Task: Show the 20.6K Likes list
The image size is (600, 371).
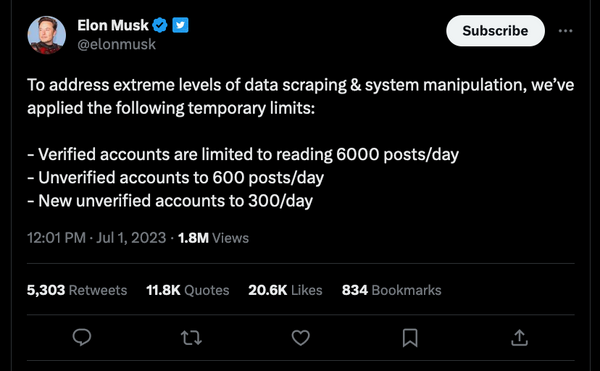Action: [x=285, y=290]
